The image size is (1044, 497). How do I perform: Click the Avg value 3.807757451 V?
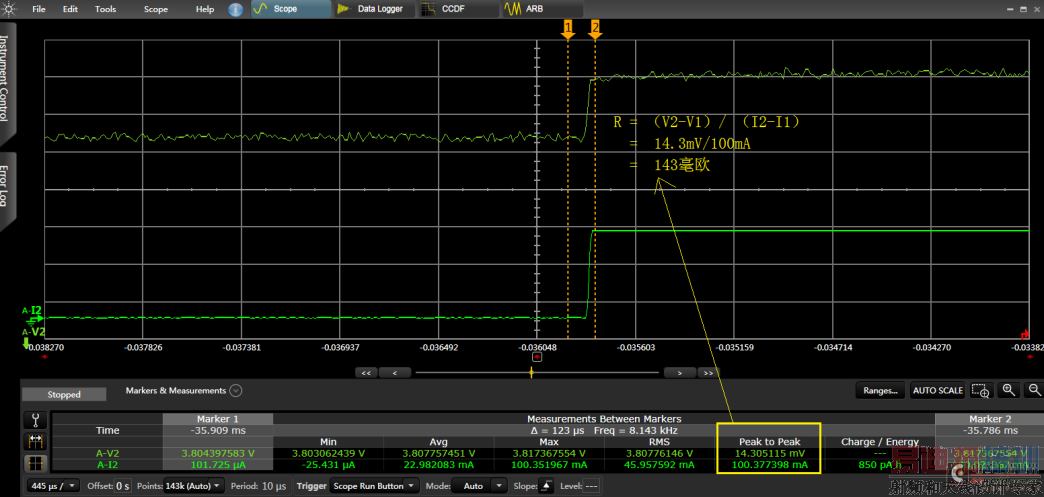pos(438,453)
